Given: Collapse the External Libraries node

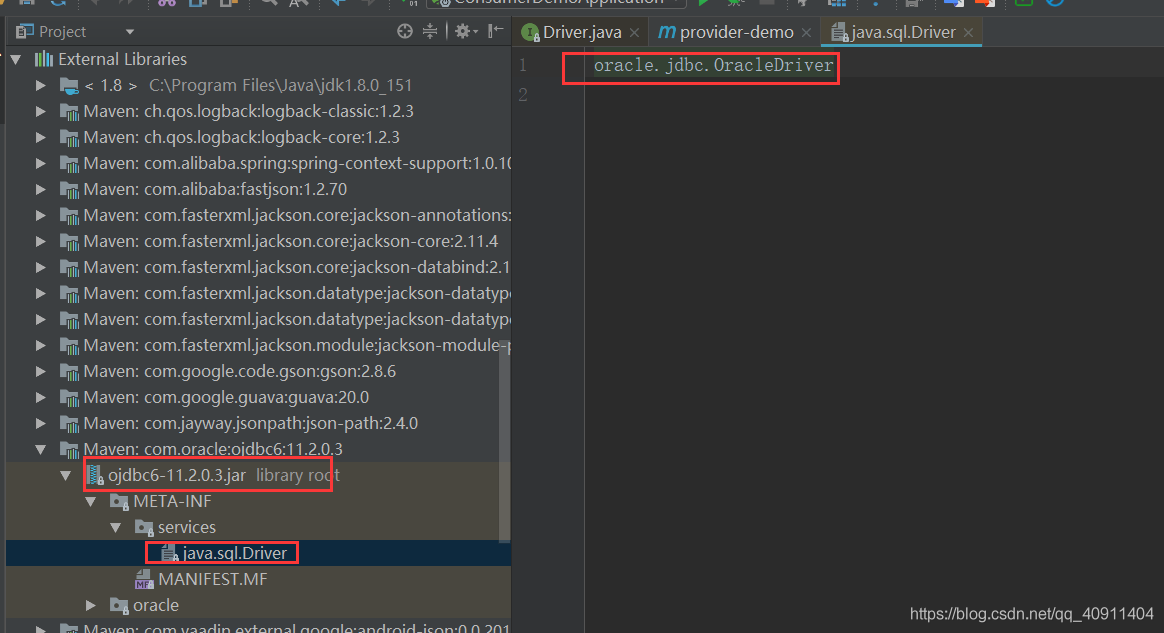Looking at the screenshot, I should point(16,59).
